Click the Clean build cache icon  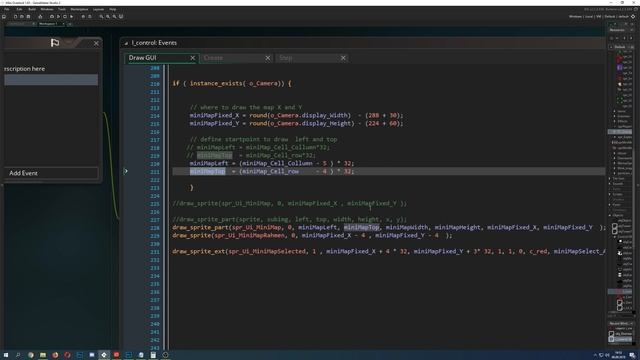tap(71, 17)
